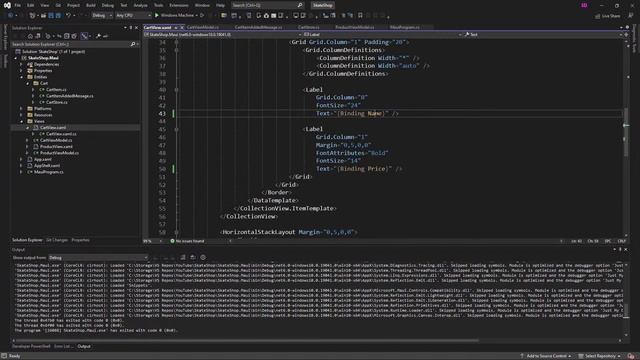Close the Solution Explorer panel
This screenshot has height=360, width=640.
coord(136,28)
